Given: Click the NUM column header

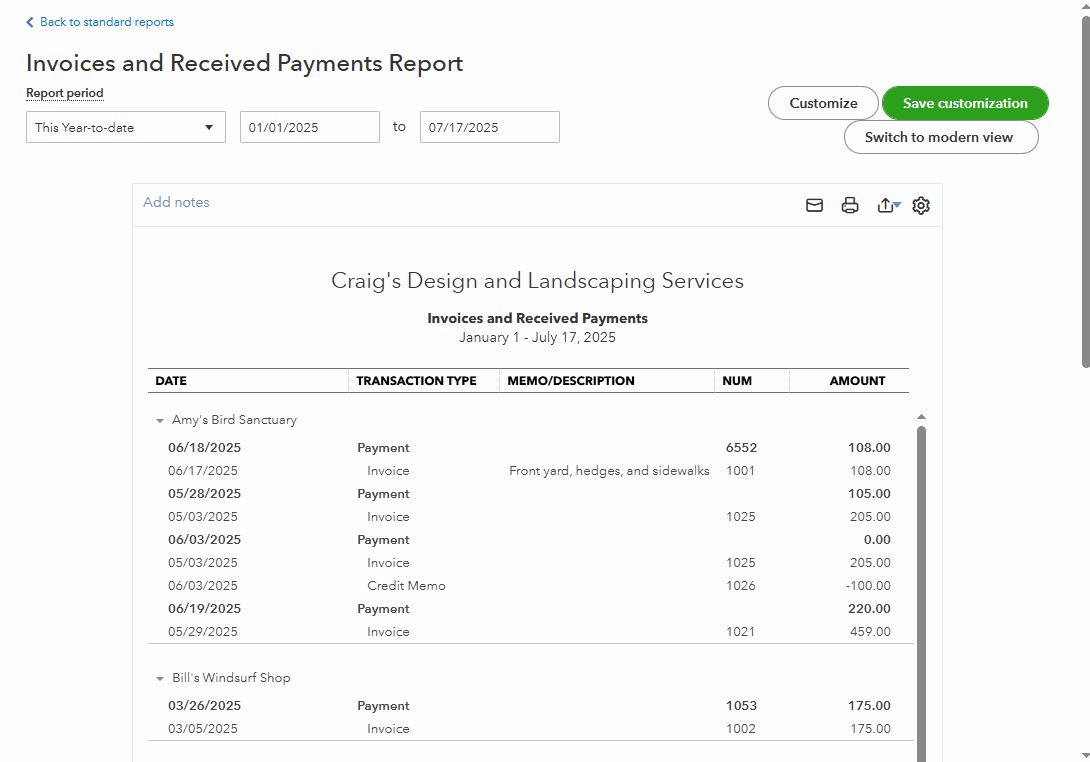Looking at the screenshot, I should point(737,381).
